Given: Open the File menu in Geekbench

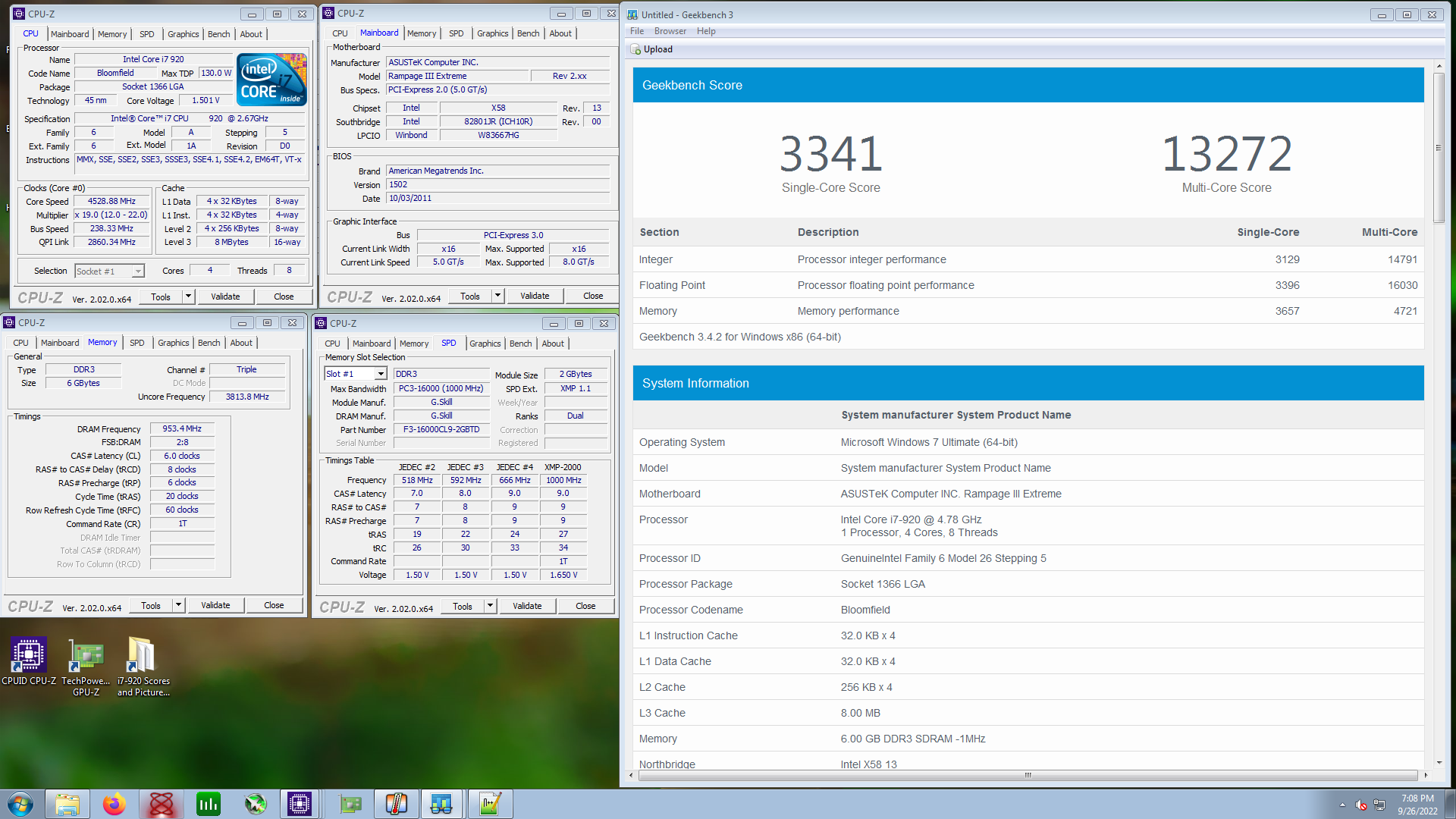Looking at the screenshot, I should tap(637, 31).
